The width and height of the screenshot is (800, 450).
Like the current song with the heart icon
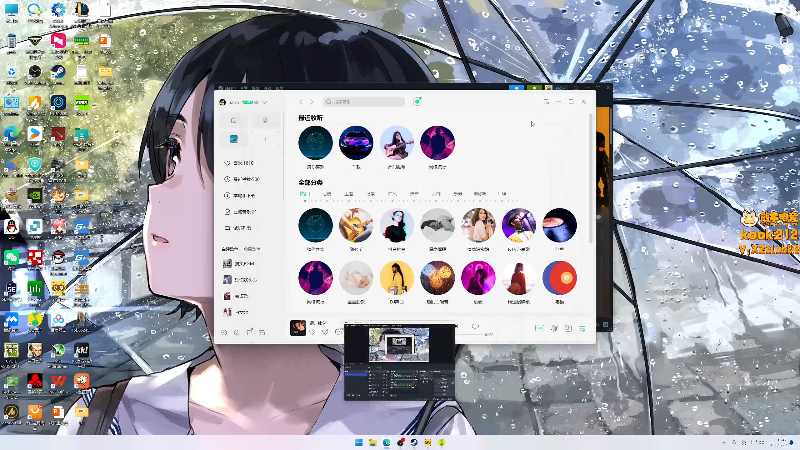313,332
